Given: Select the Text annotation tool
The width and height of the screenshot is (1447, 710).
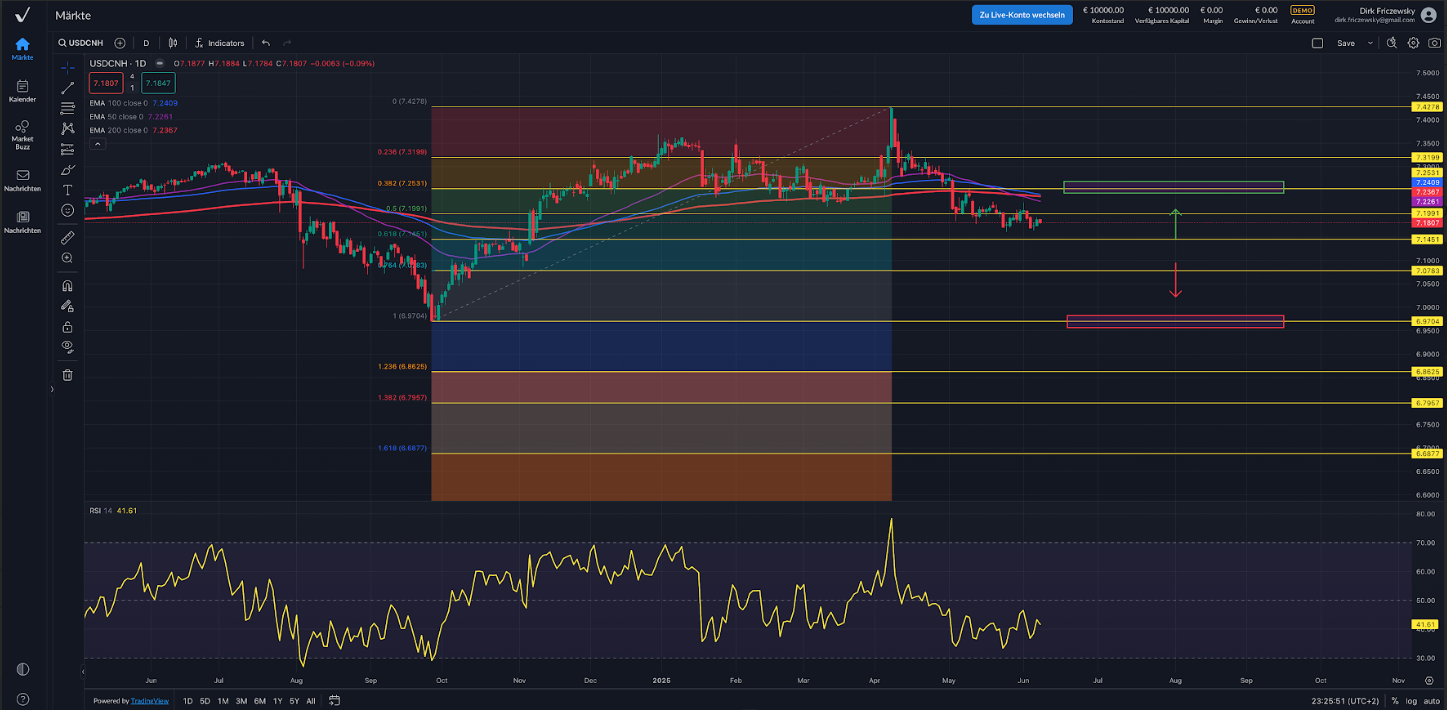Looking at the screenshot, I should pos(67,190).
